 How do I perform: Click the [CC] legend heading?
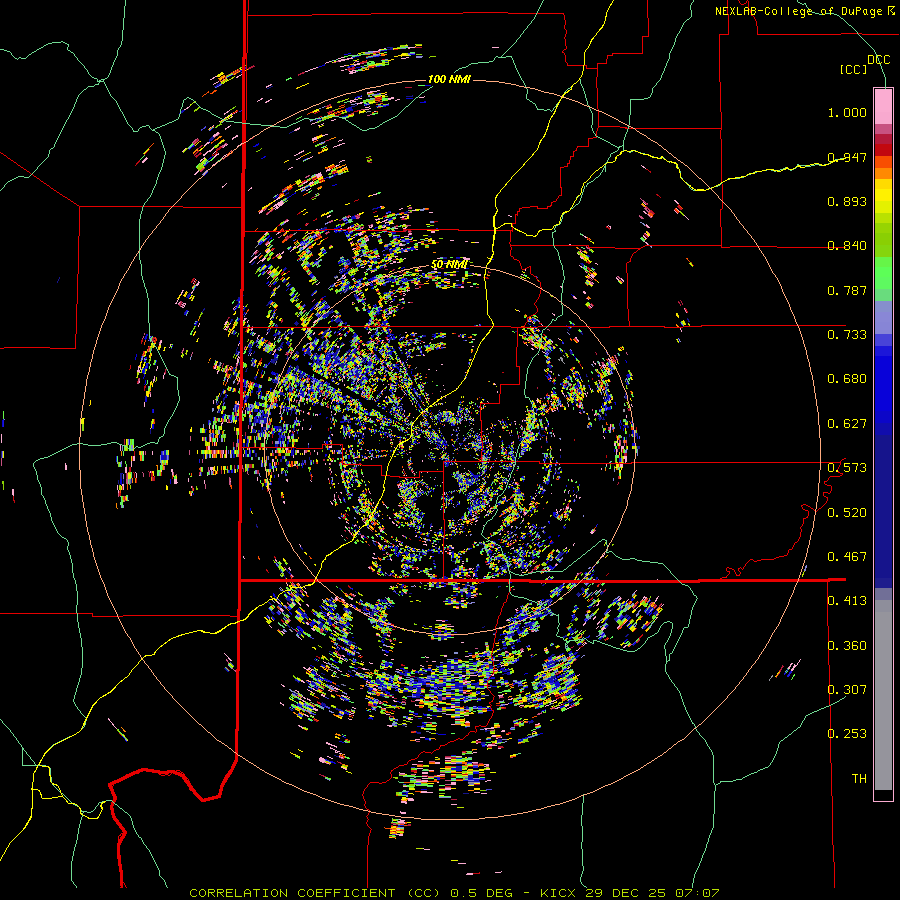854,70
